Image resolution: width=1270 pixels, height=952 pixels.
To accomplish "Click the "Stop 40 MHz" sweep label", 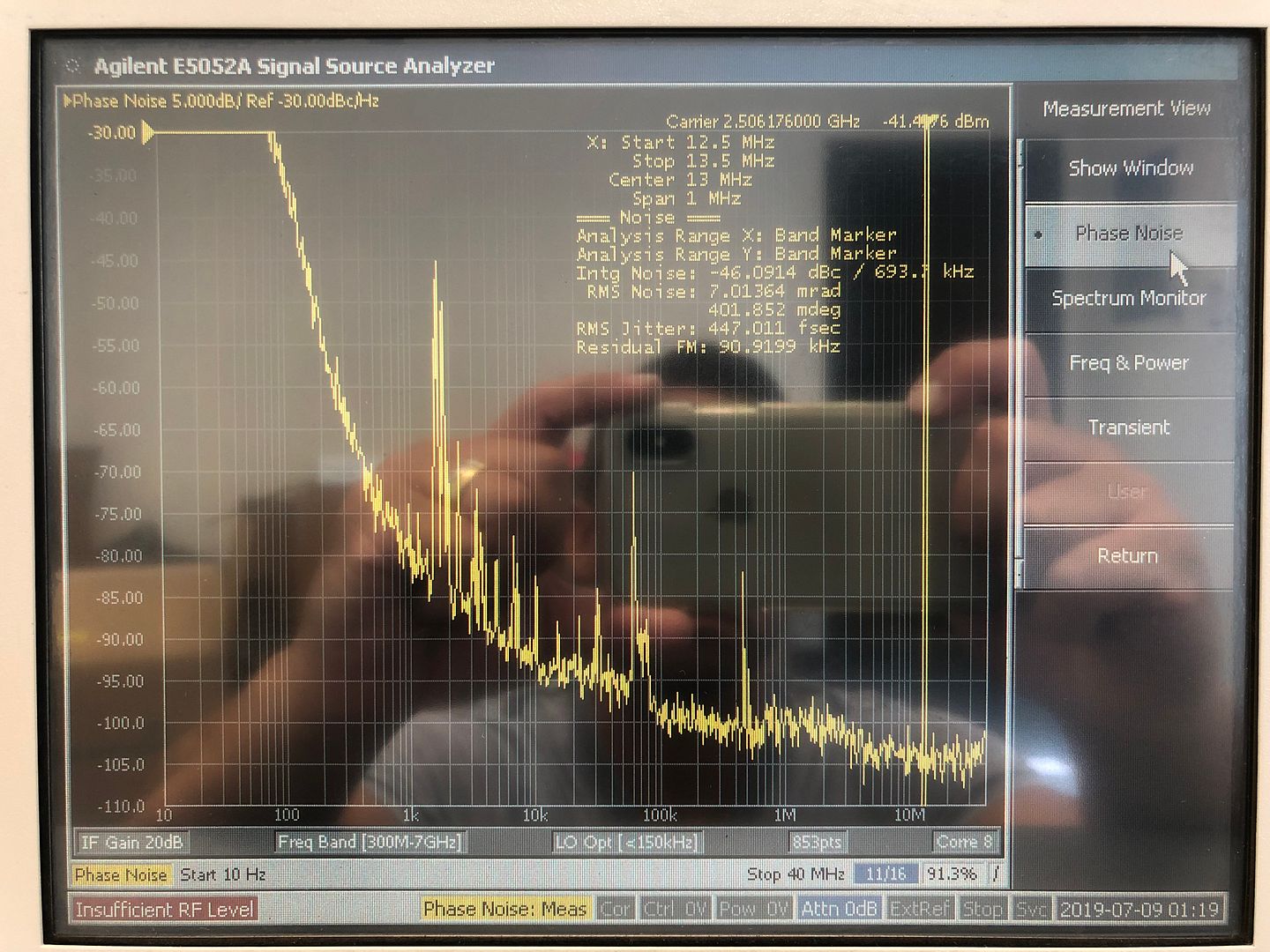I will (796, 874).
